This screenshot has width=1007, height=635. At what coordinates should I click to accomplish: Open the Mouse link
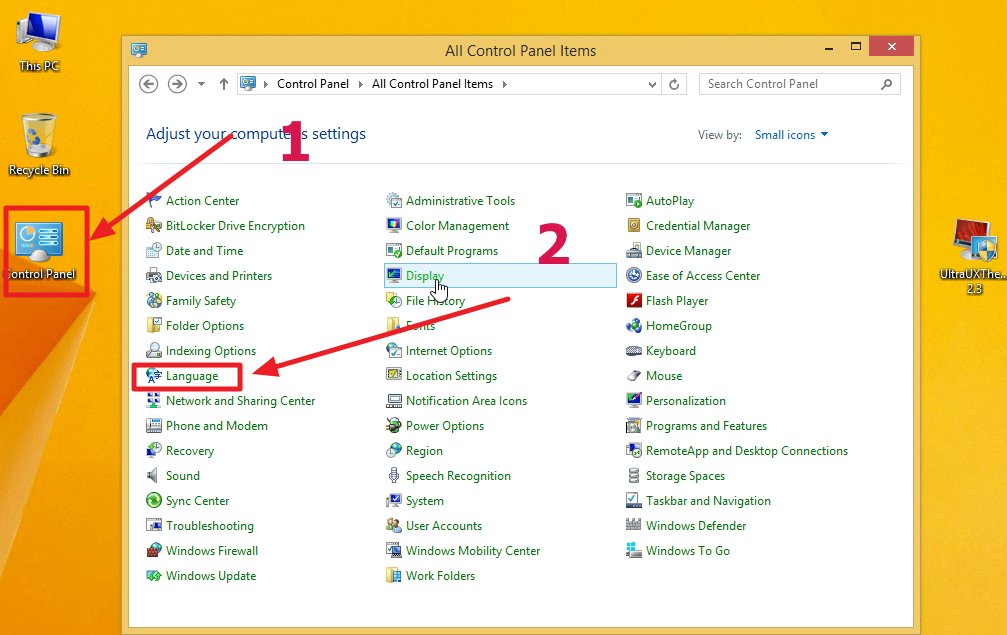click(663, 376)
